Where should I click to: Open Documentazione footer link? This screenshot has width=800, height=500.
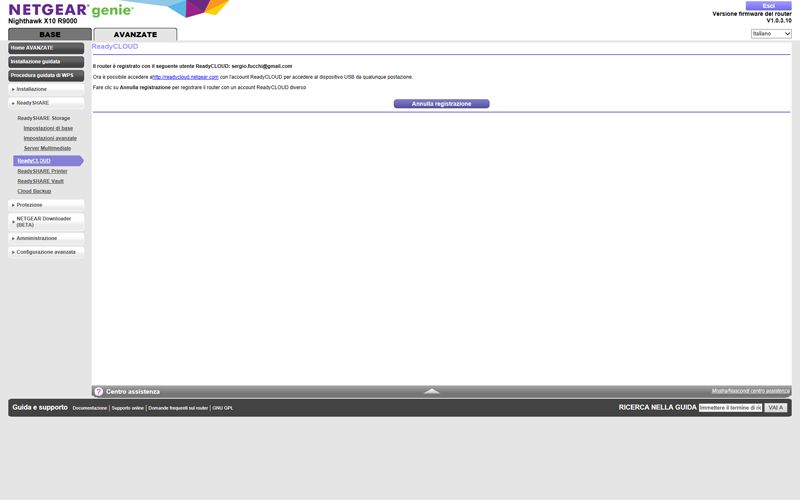(x=90, y=408)
